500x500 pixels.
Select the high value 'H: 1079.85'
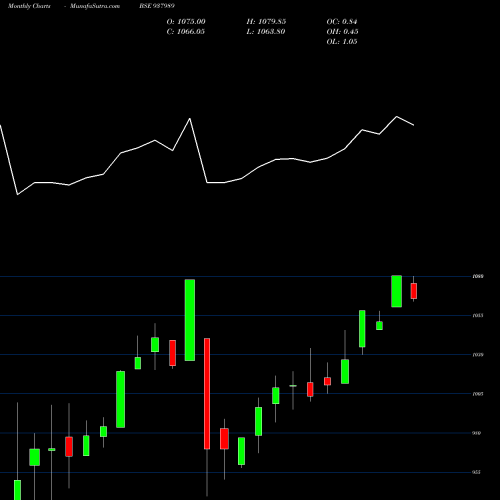coord(266,22)
